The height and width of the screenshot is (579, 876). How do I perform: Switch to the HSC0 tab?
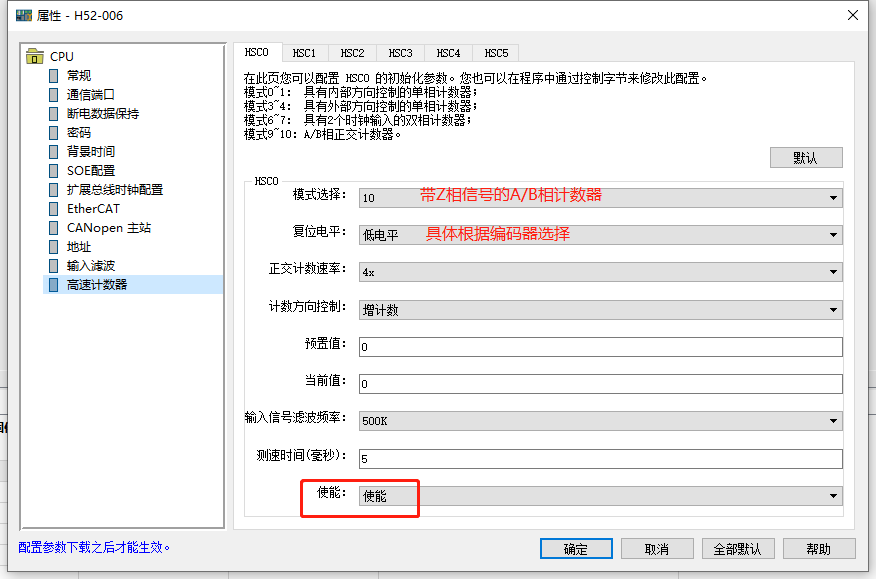tap(257, 52)
